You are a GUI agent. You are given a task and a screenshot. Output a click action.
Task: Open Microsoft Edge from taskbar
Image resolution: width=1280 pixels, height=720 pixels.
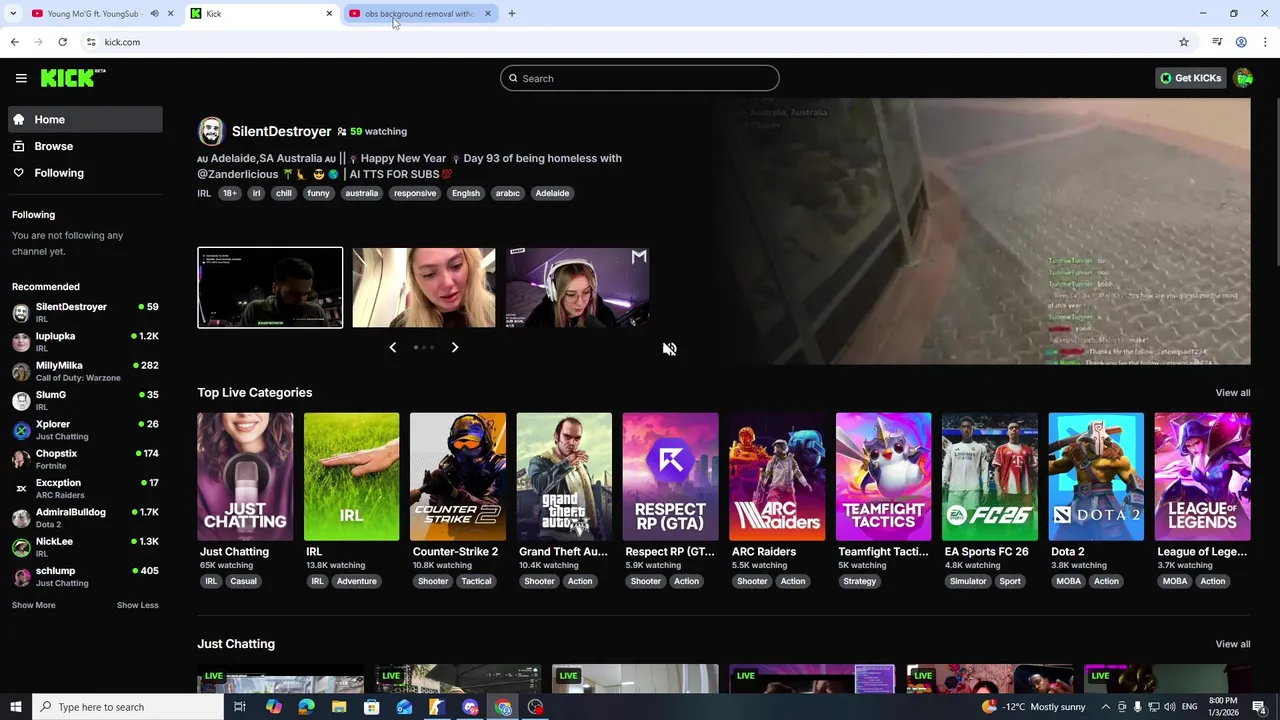[x=306, y=707]
